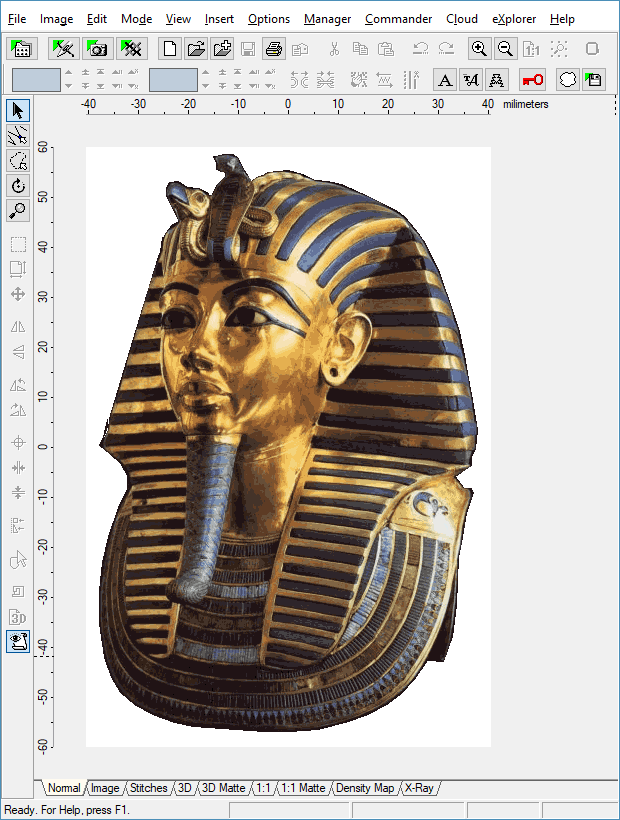Click the red key icon

(x=533, y=80)
